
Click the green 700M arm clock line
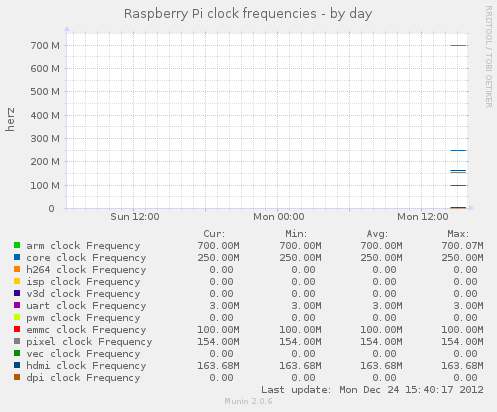click(458, 45)
